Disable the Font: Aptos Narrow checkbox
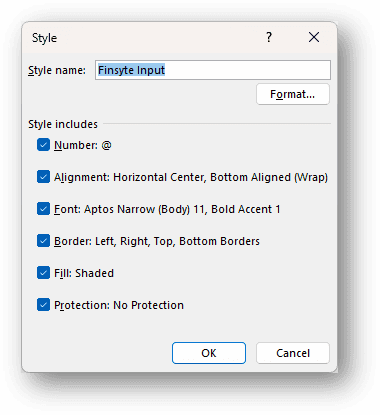 coord(43,209)
